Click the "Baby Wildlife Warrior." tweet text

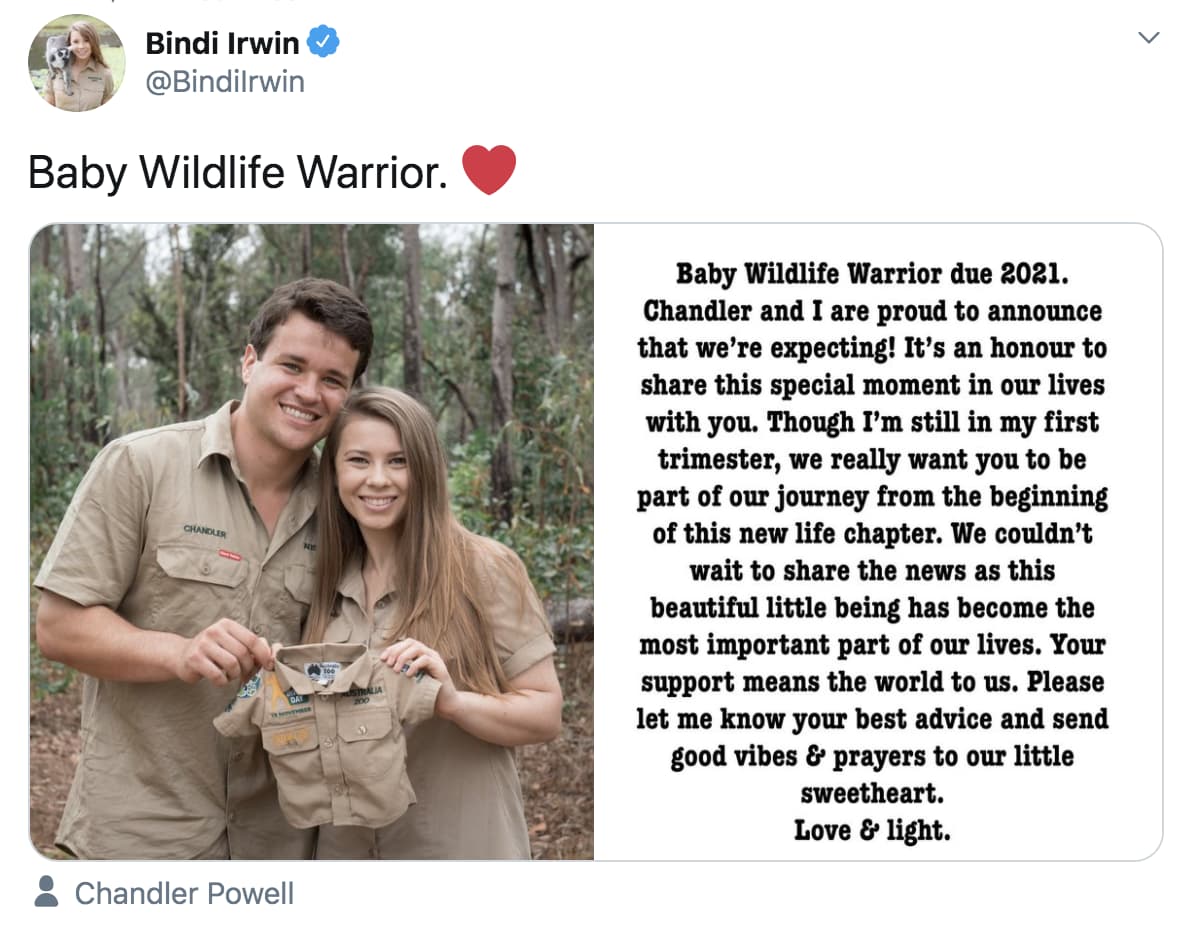pos(237,172)
